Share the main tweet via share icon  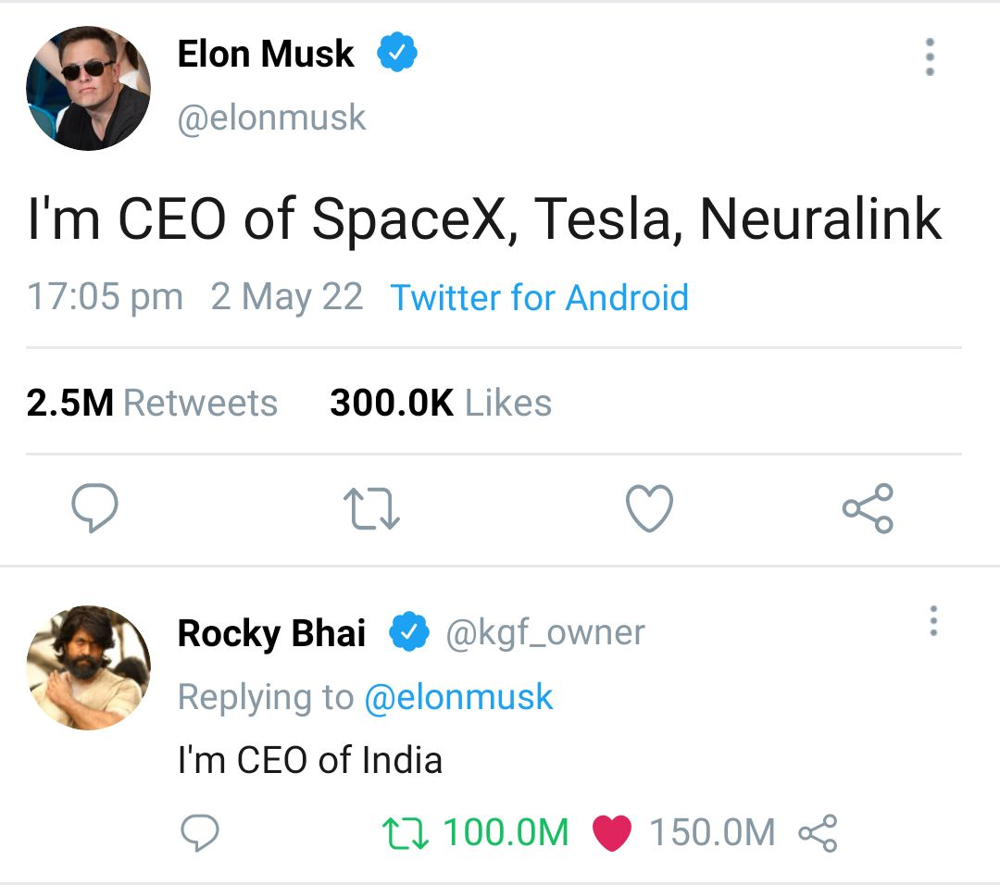click(867, 509)
